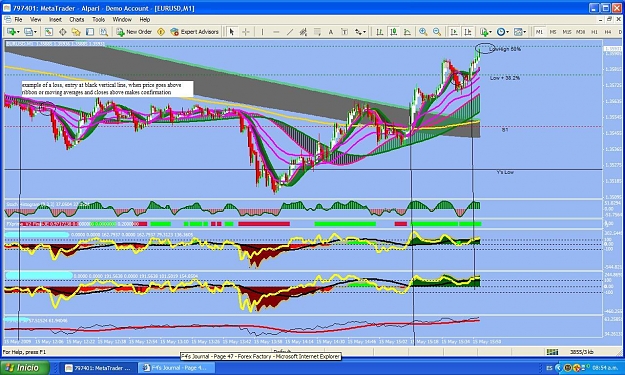Click the chart document icon beside File
625x375 pixels.
tap(7, 20)
